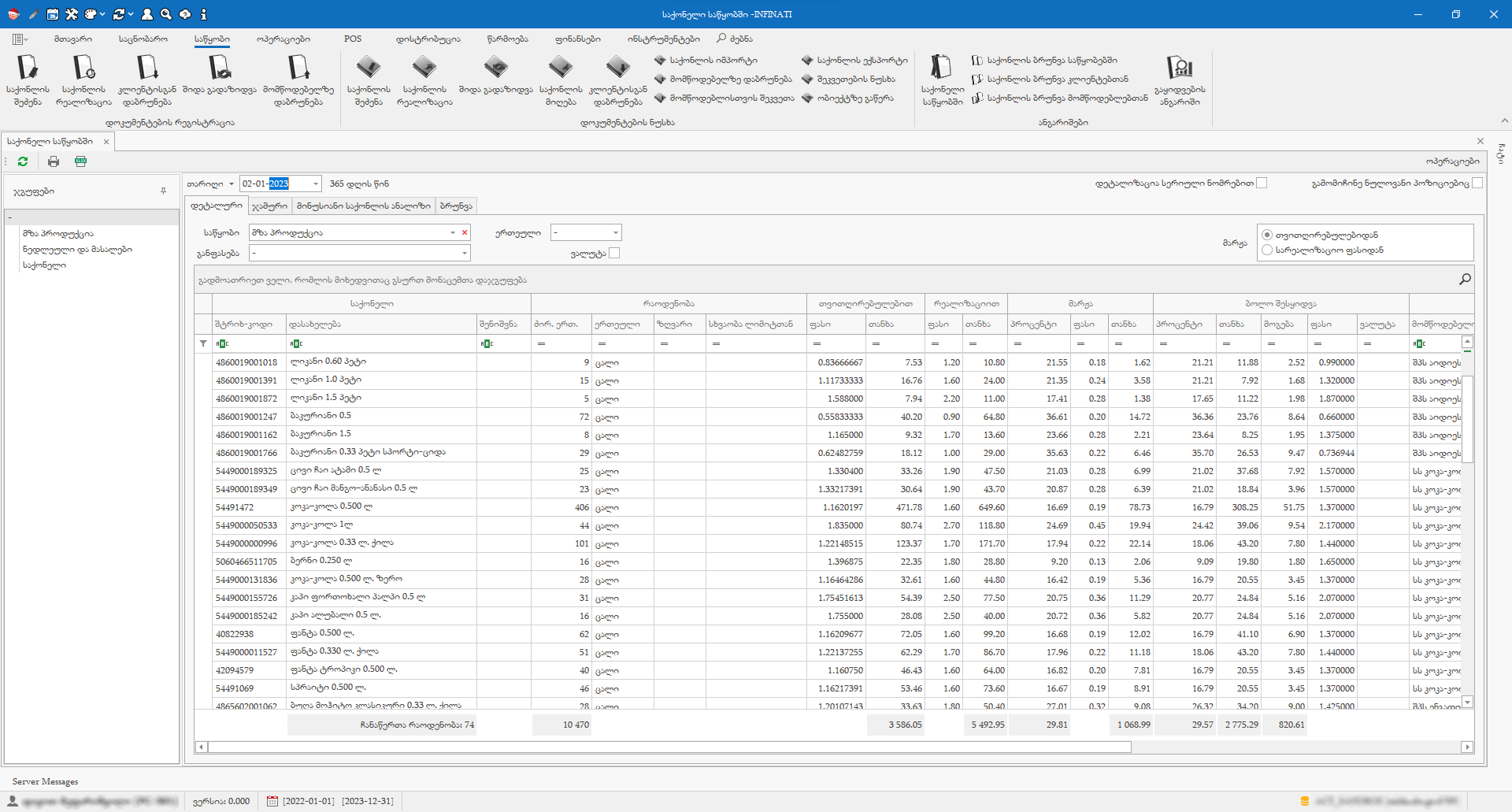Switch to the ფინანსები ribbon tab

coord(577,39)
